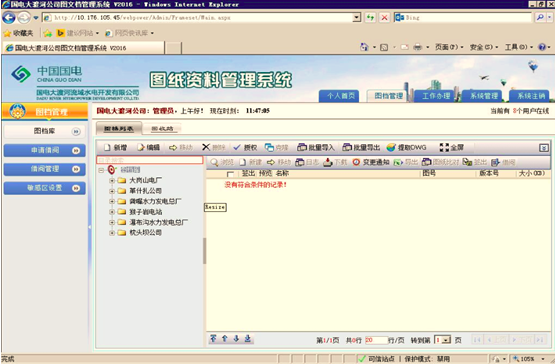Click the 图档库 sidebar button

44,131
